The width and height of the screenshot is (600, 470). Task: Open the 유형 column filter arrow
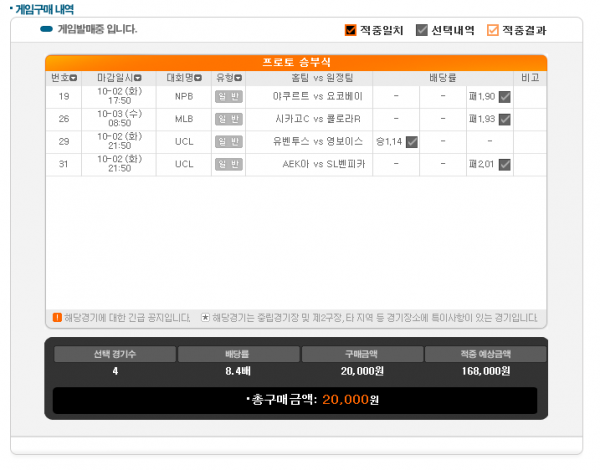coord(237,78)
